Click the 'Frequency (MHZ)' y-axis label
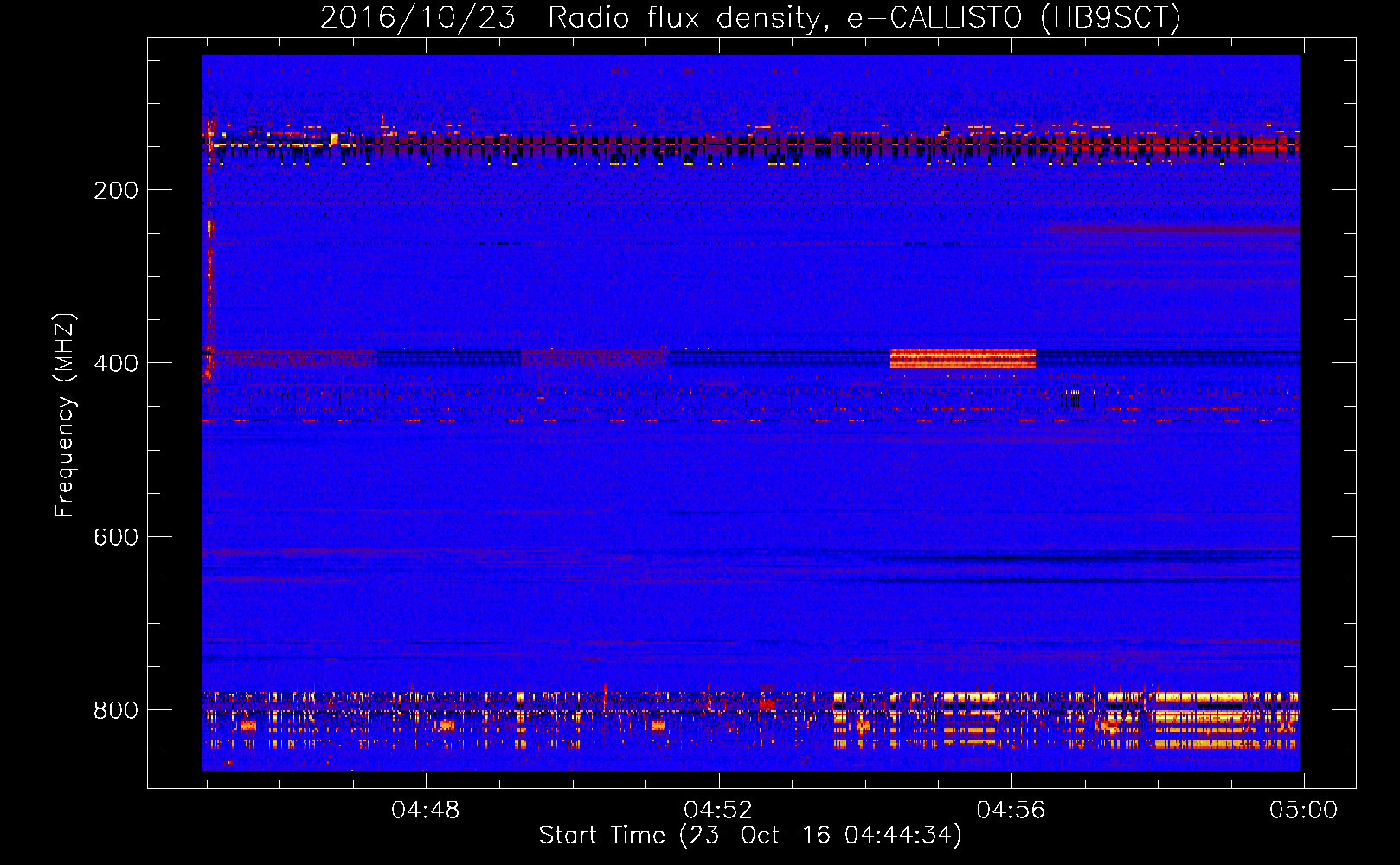The width and height of the screenshot is (1400, 865). click(x=65, y=414)
